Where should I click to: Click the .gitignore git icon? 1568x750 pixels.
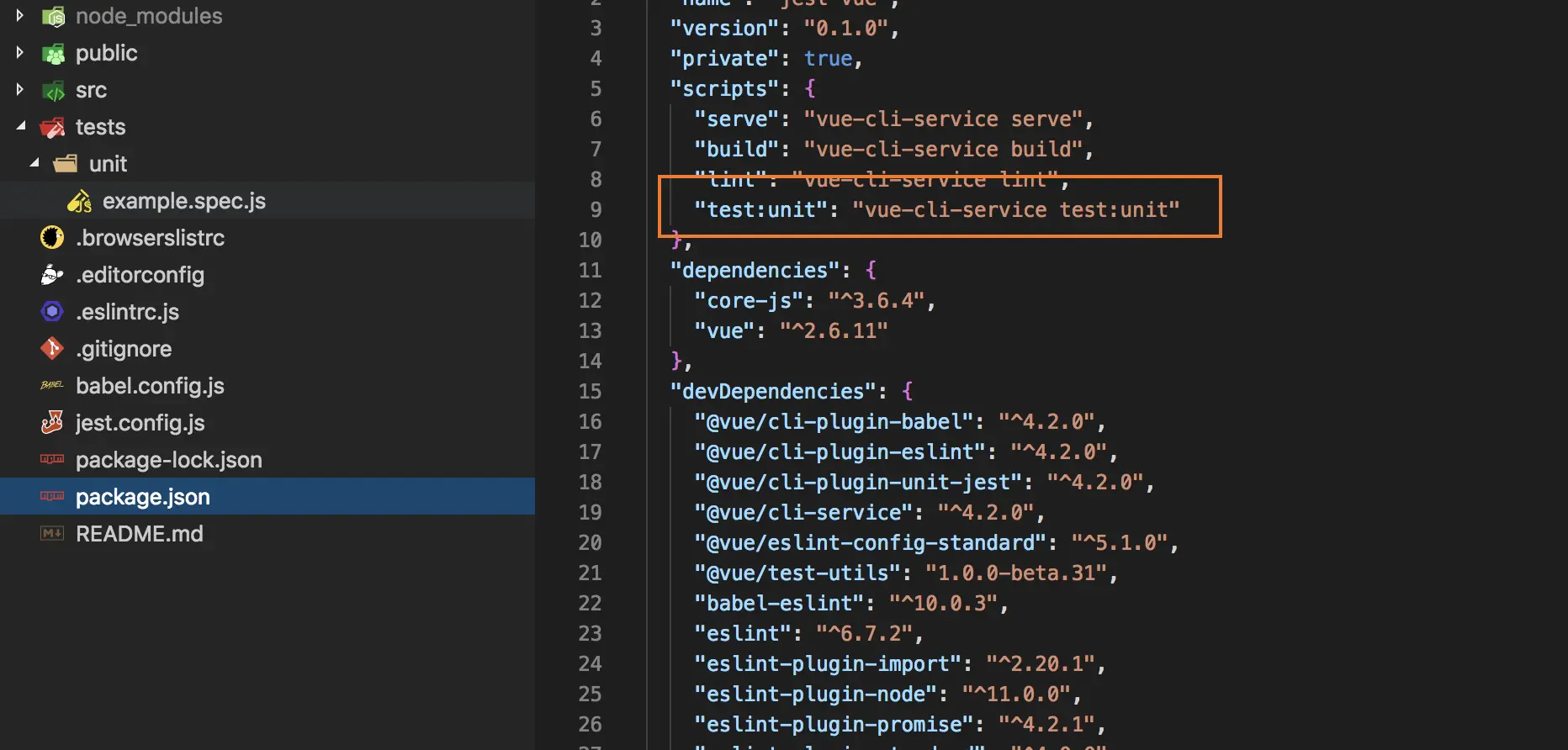coord(52,348)
